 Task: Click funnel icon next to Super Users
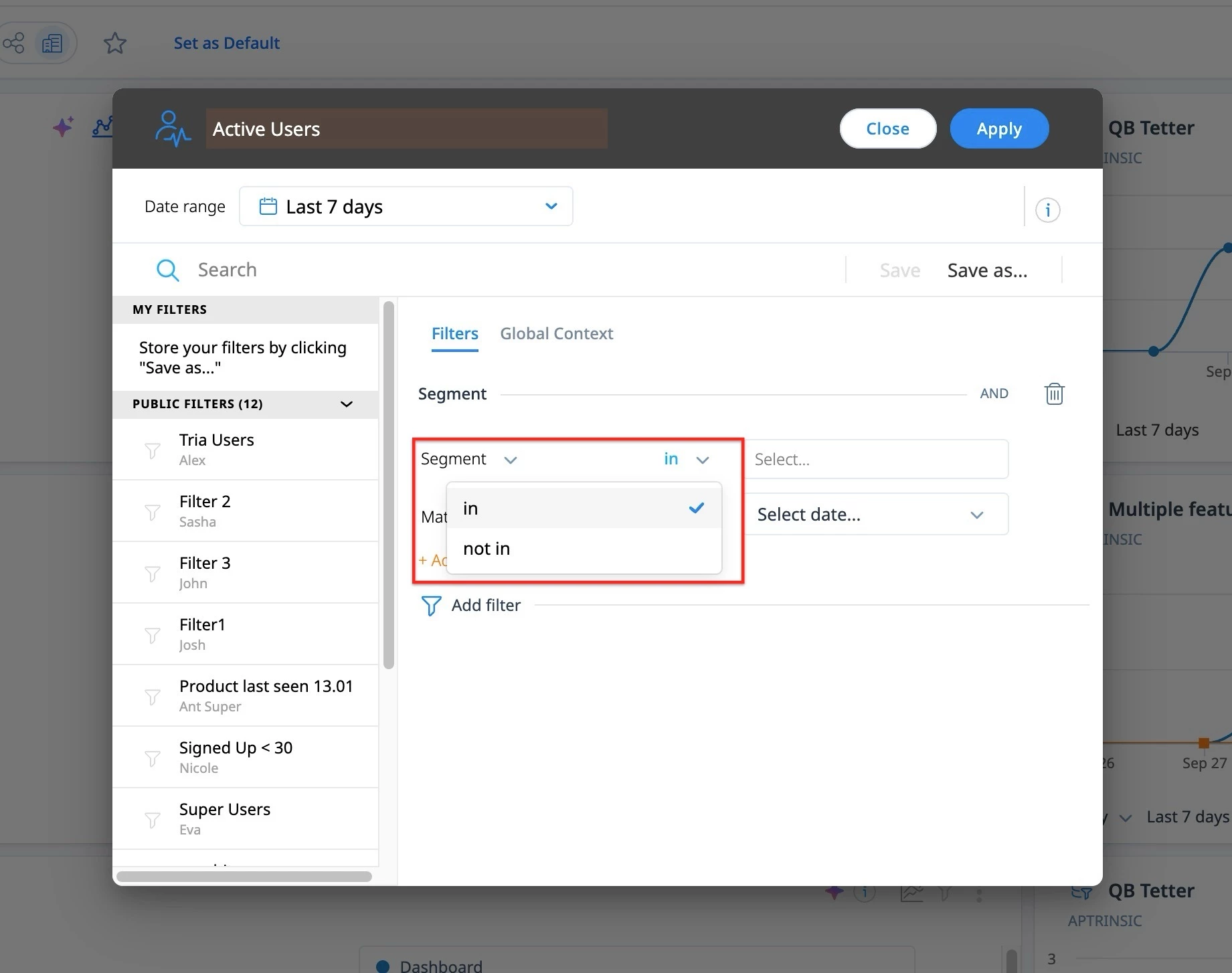pos(153,820)
